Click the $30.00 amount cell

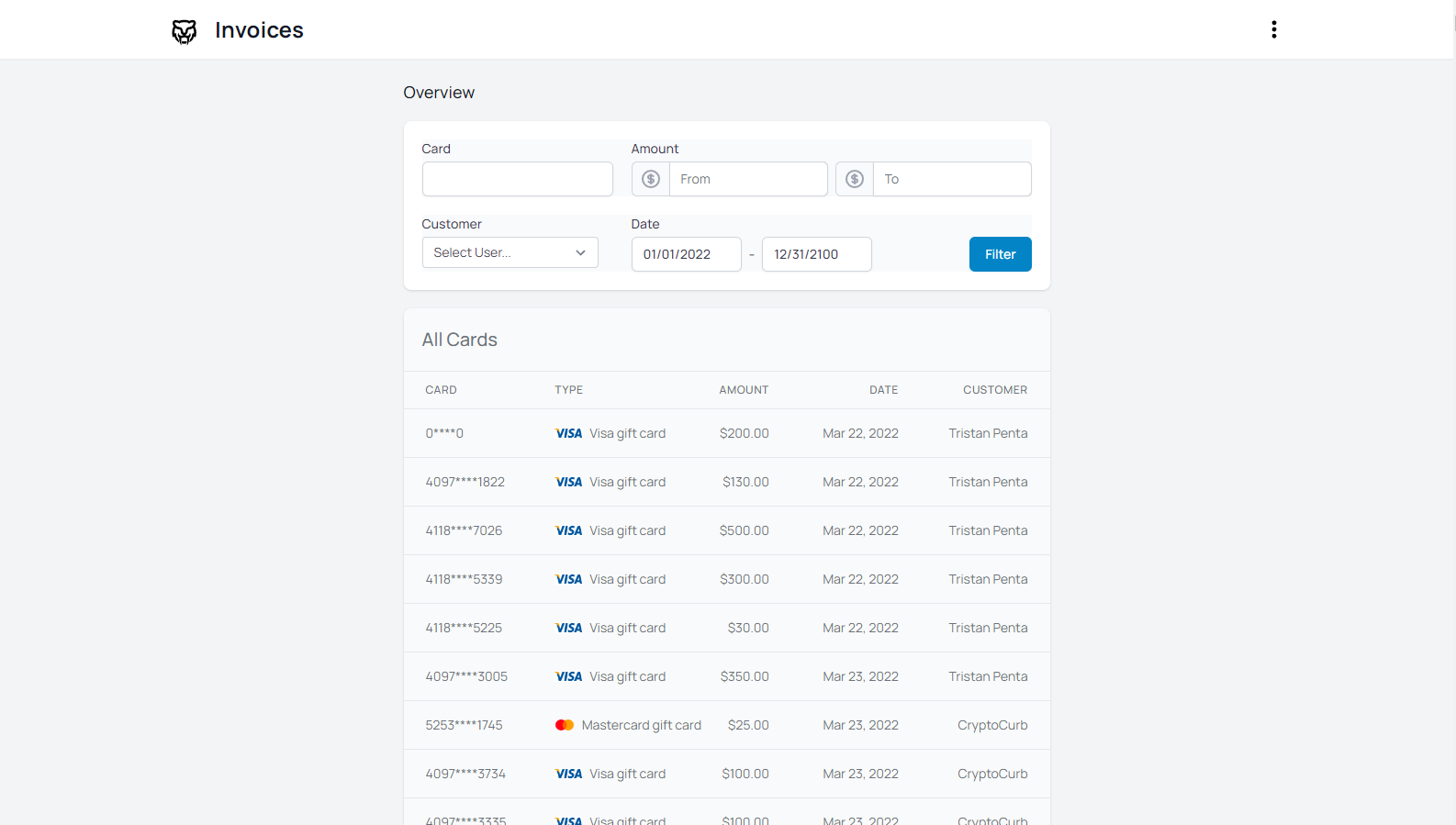(748, 628)
